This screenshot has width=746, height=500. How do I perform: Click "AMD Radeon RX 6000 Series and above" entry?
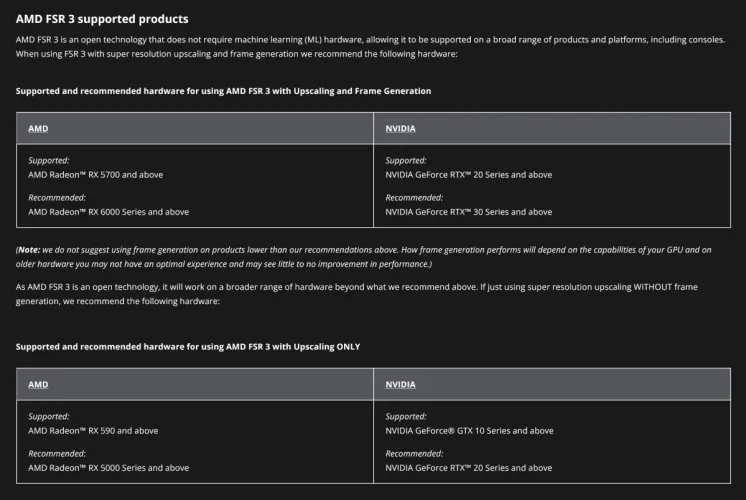(x=108, y=212)
